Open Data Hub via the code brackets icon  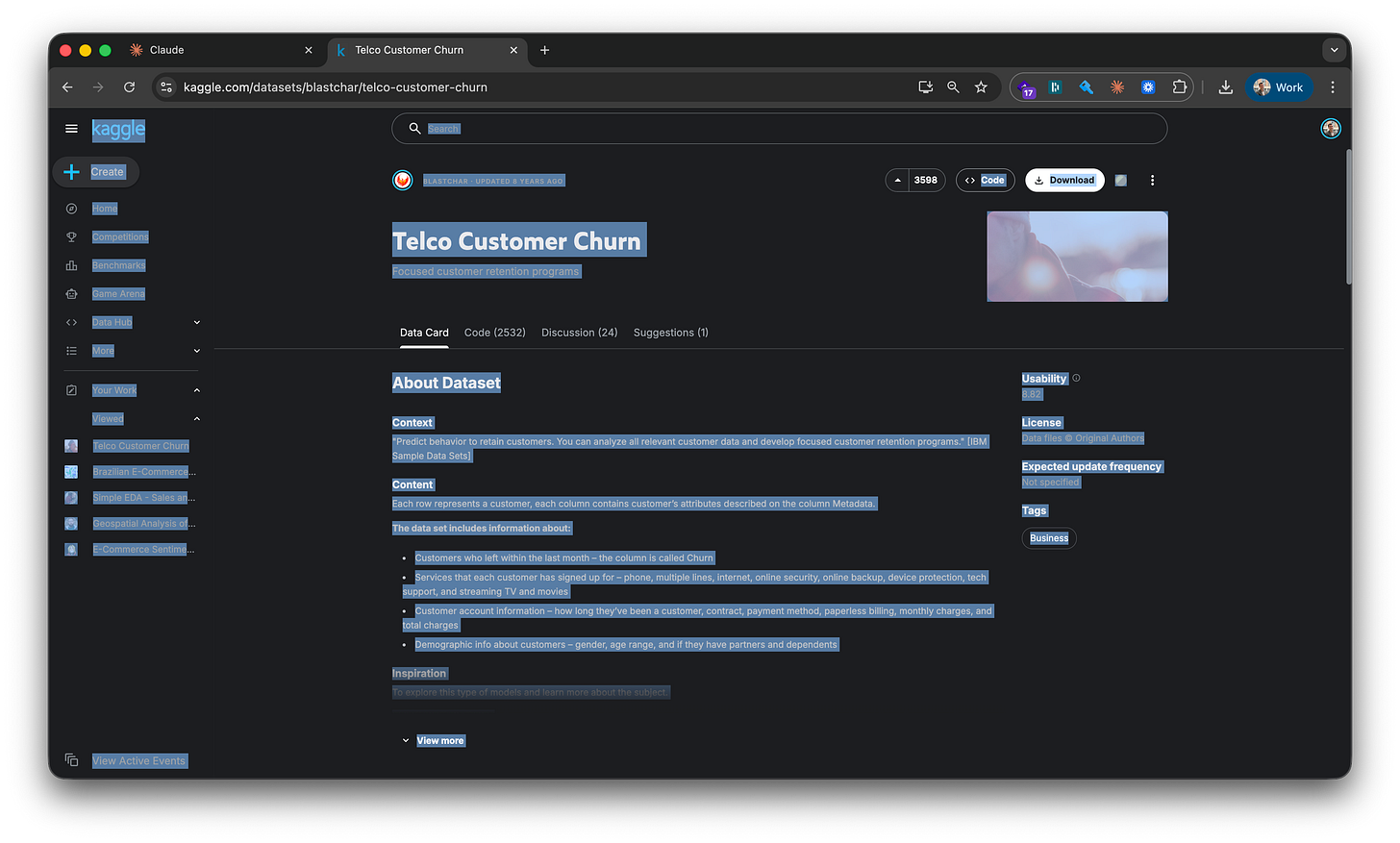tap(71, 322)
